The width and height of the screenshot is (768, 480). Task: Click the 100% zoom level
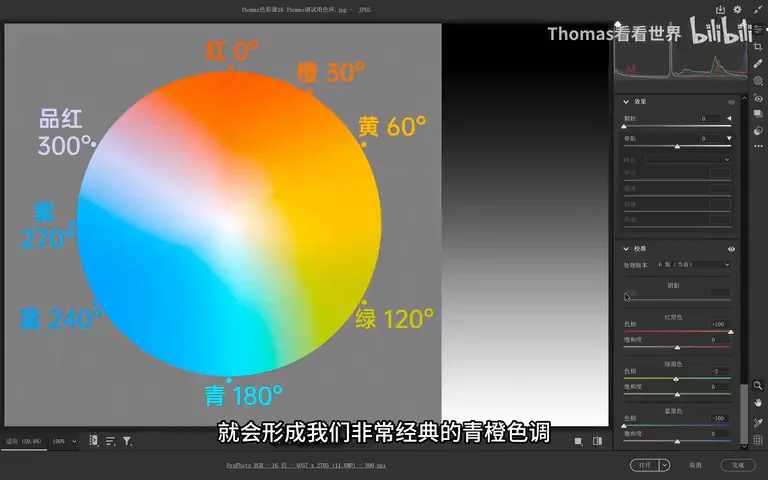click(x=58, y=441)
